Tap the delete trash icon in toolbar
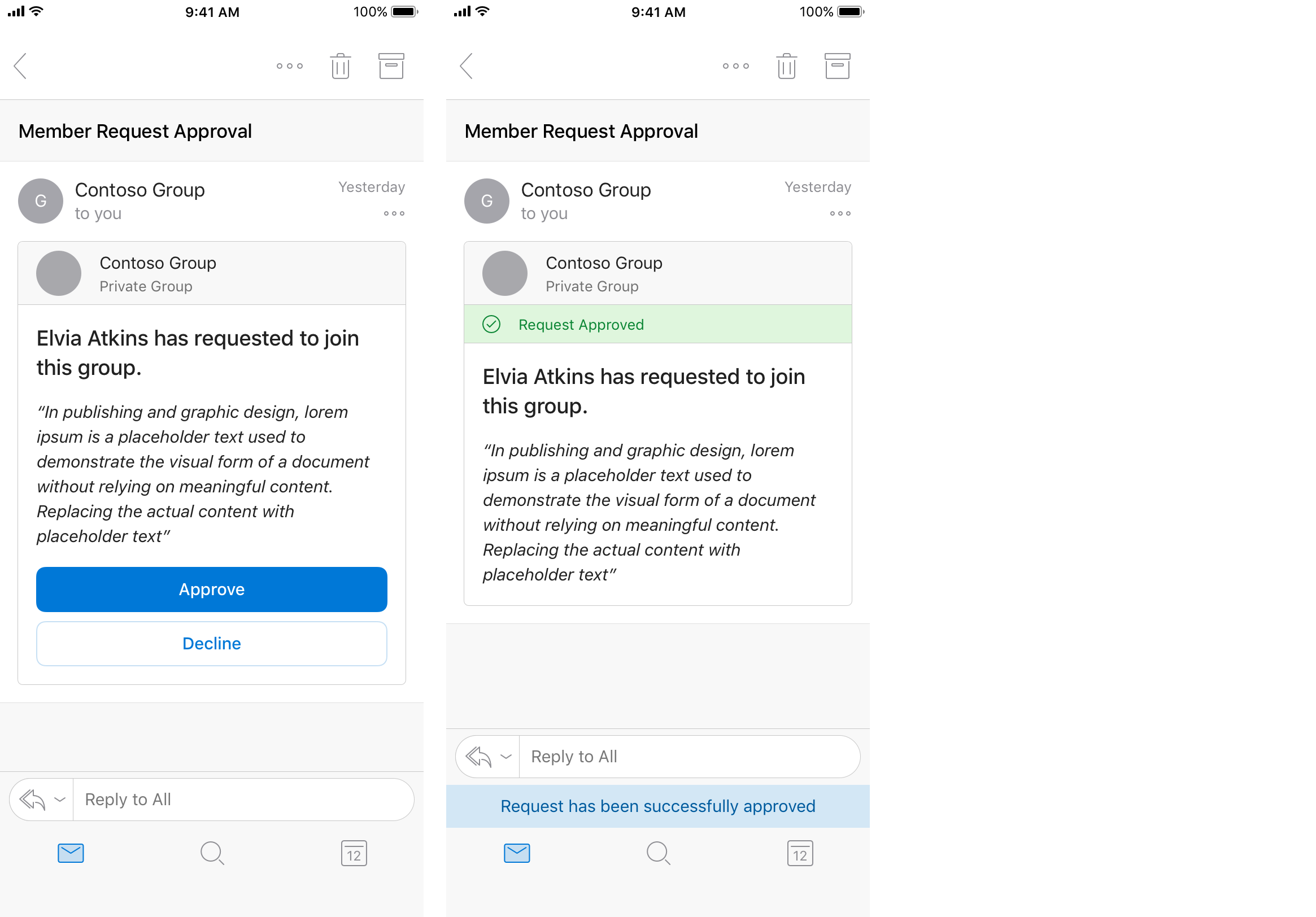The width and height of the screenshot is (1316, 917). coord(342,65)
